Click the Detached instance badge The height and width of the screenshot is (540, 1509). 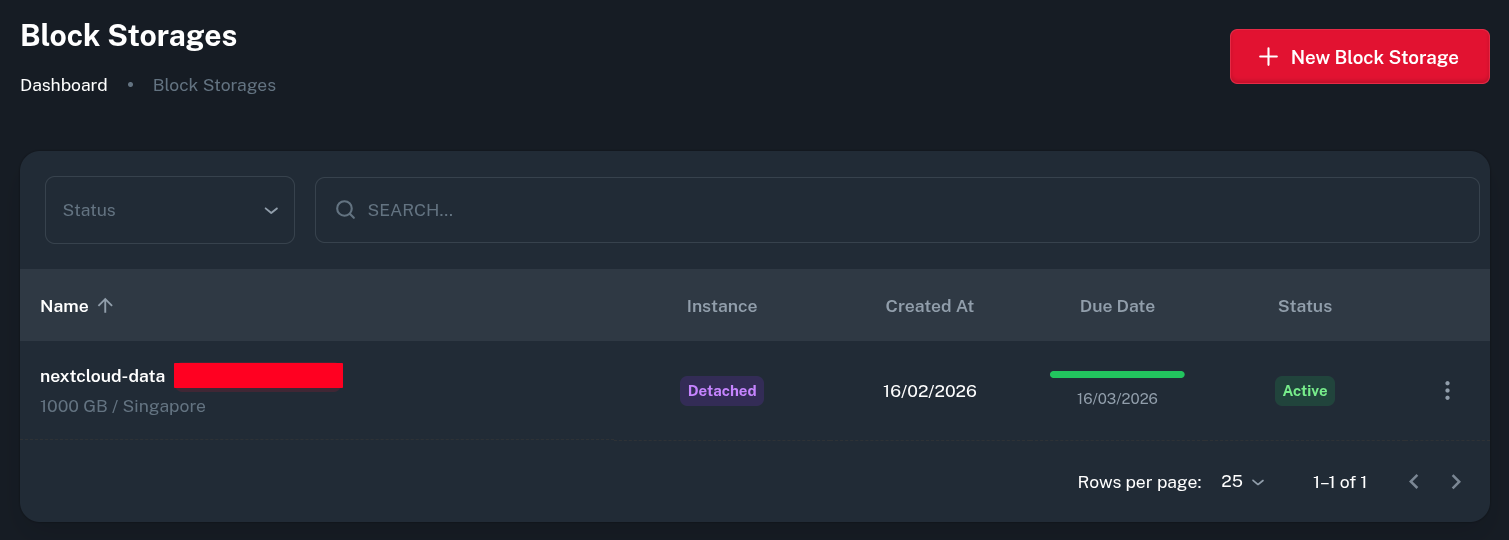coord(721,391)
